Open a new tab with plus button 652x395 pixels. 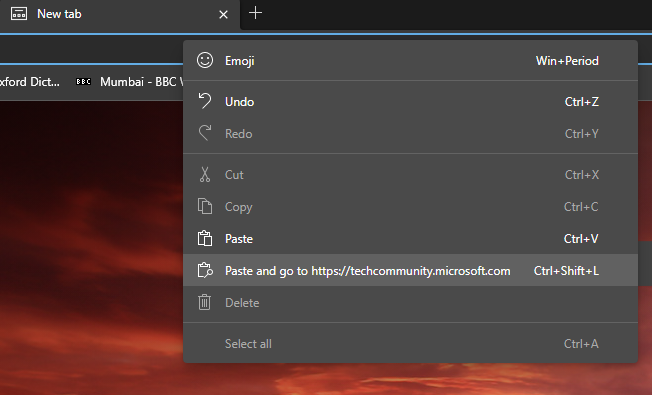click(x=255, y=13)
